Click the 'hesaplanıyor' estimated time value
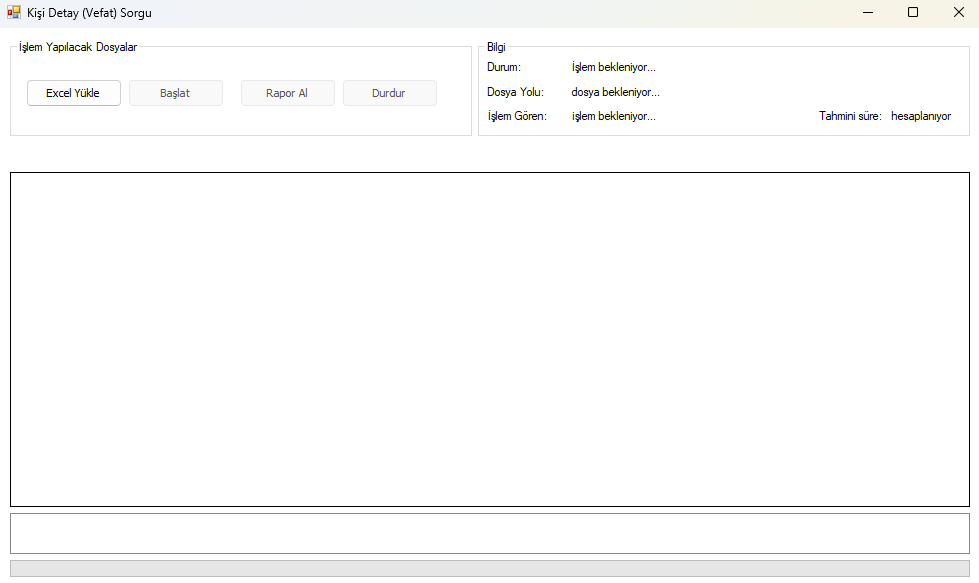 tap(921, 117)
